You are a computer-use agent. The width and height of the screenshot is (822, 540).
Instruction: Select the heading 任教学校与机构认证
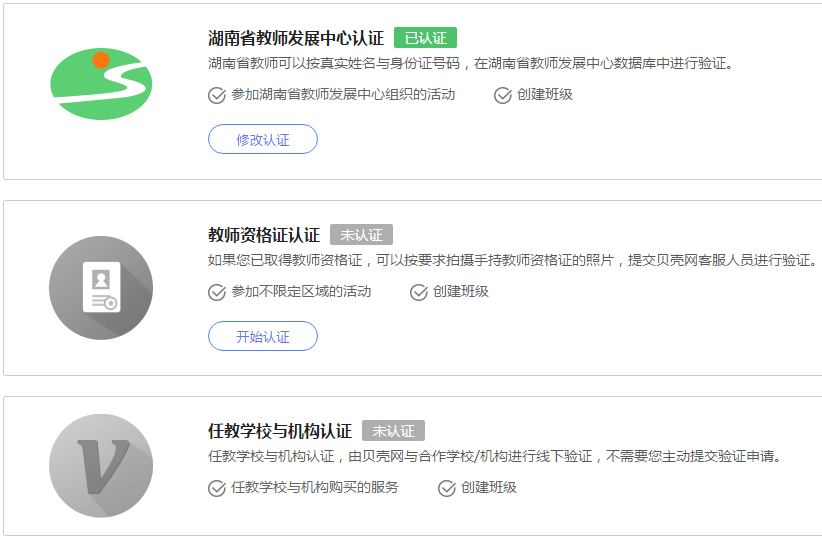(x=280, y=431)
